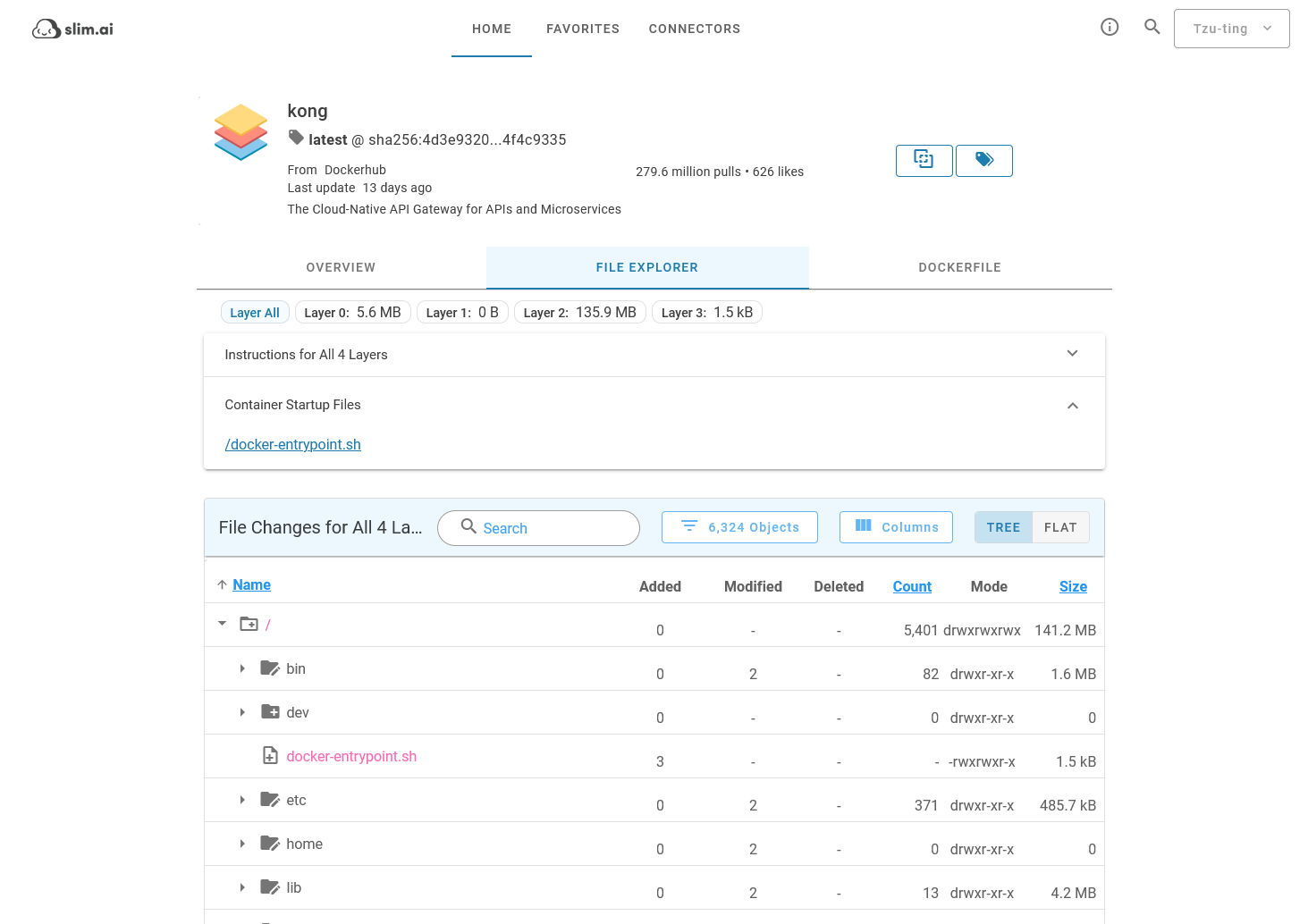Screen dimensions: 1308x924
Task: Click the home folder icon
Action: 269,843
